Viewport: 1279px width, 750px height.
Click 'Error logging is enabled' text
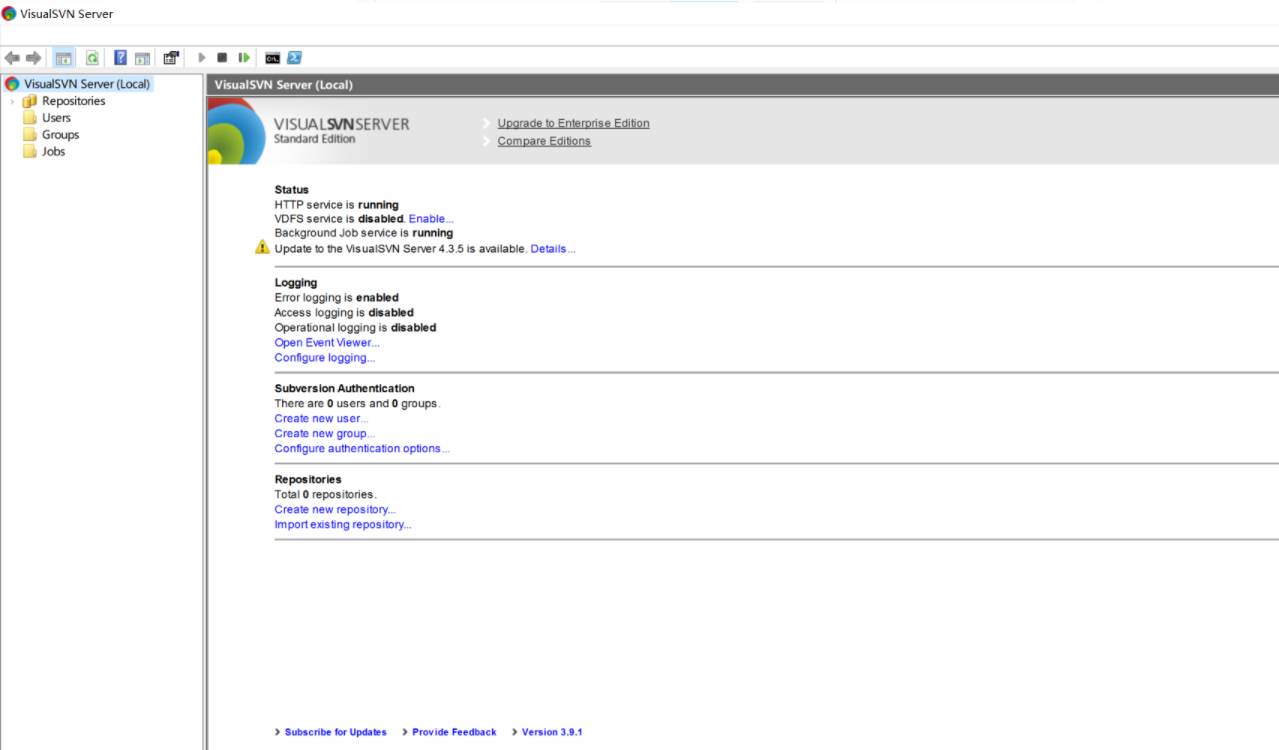tap(336, 297)
